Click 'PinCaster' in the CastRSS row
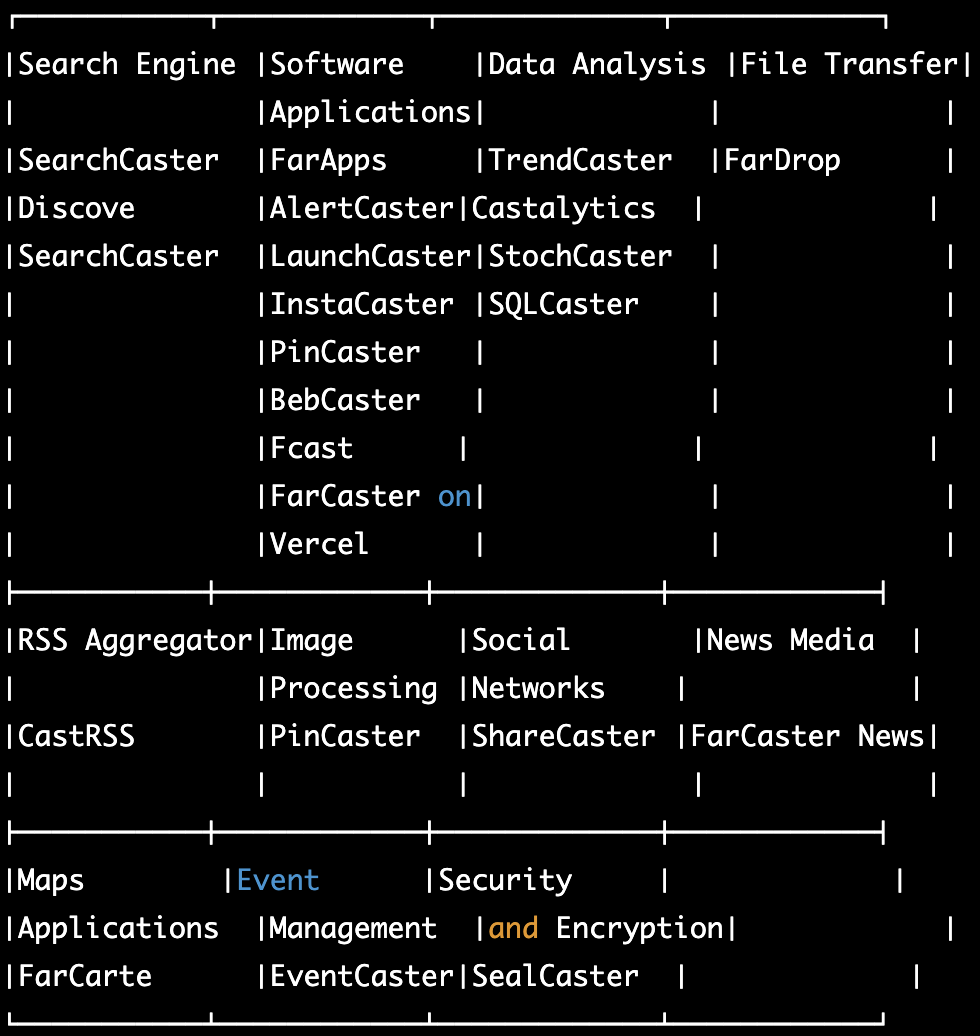Viewport: 980px width, 1036px height. (x=345, y=736)
